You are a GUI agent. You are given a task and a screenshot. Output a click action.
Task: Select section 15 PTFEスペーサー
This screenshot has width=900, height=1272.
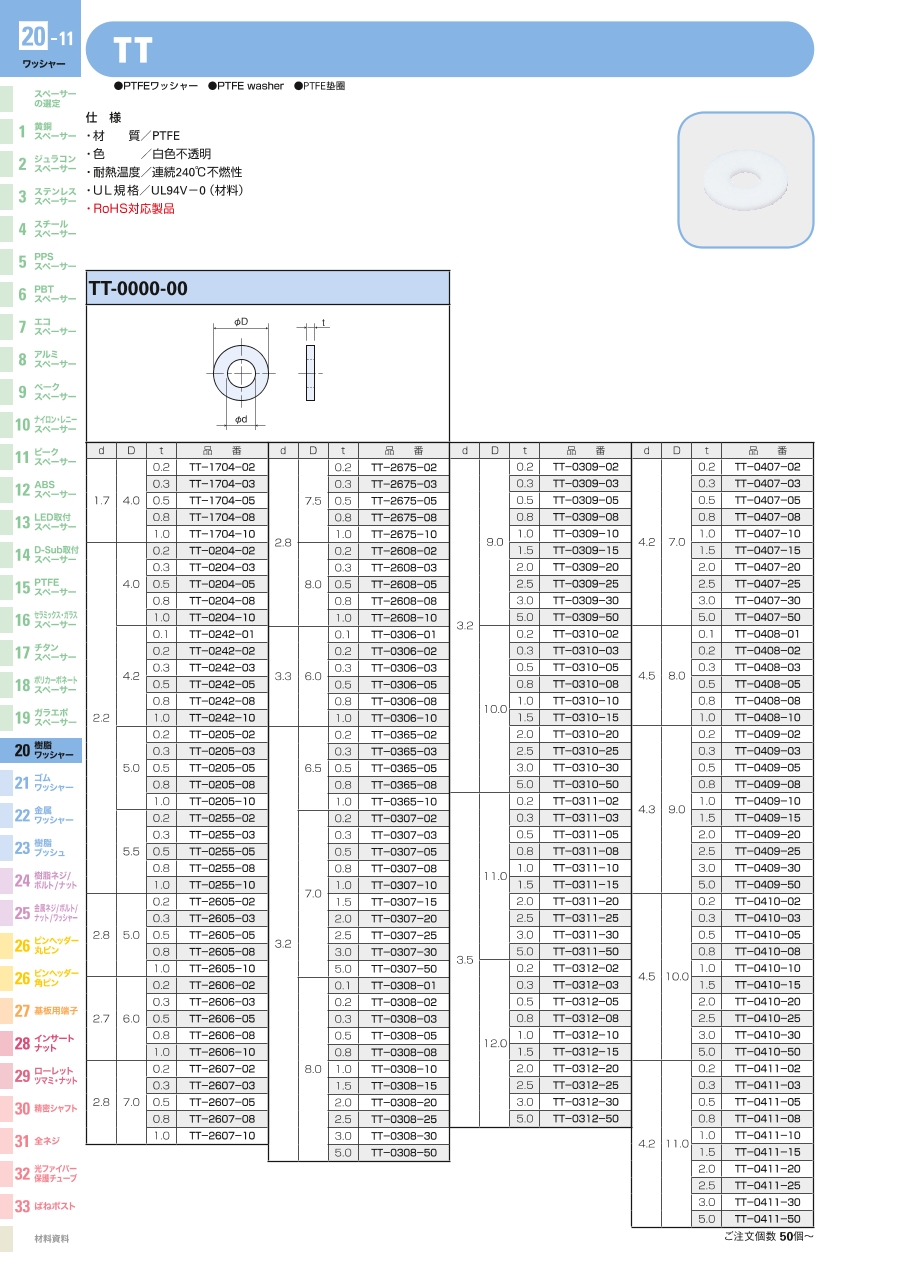point(45,587)
